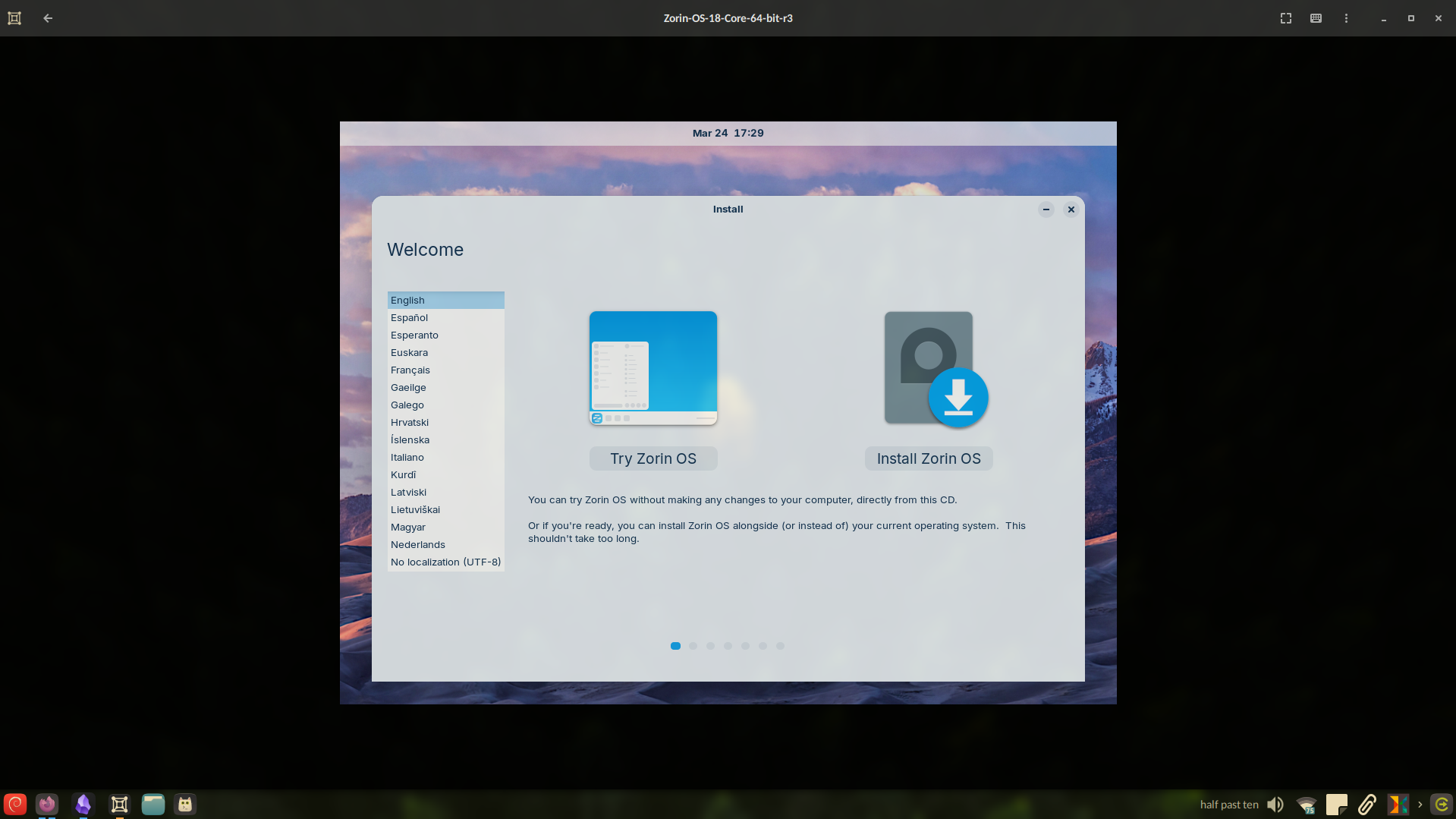Select Íslenska in the language list
This screenshot has width=1456, height=819.
coord(446,440)
